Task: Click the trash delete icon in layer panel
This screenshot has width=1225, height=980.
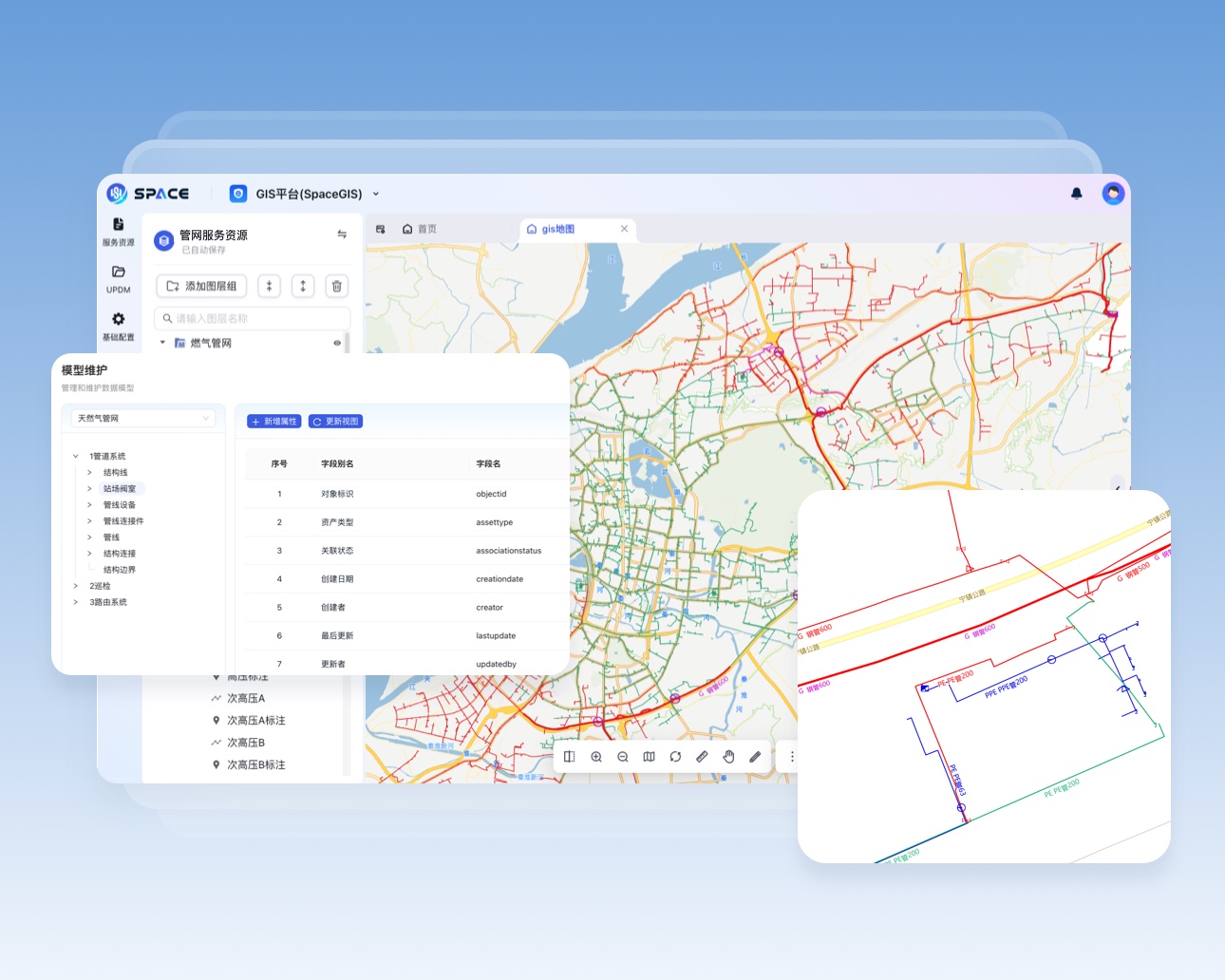Action: point(336,286)
